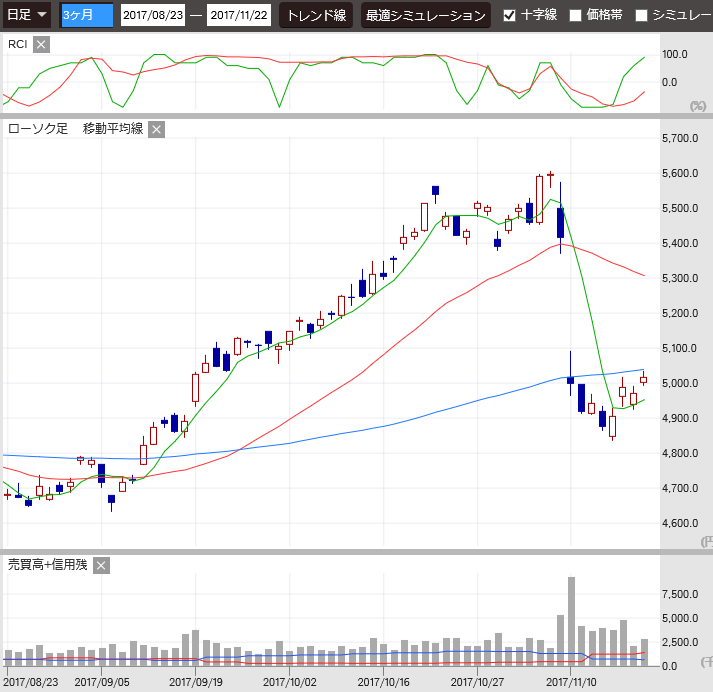713x692 pixels.
Task: Click the 2017/11/10 date label on the axis
Action: point(571,682)
